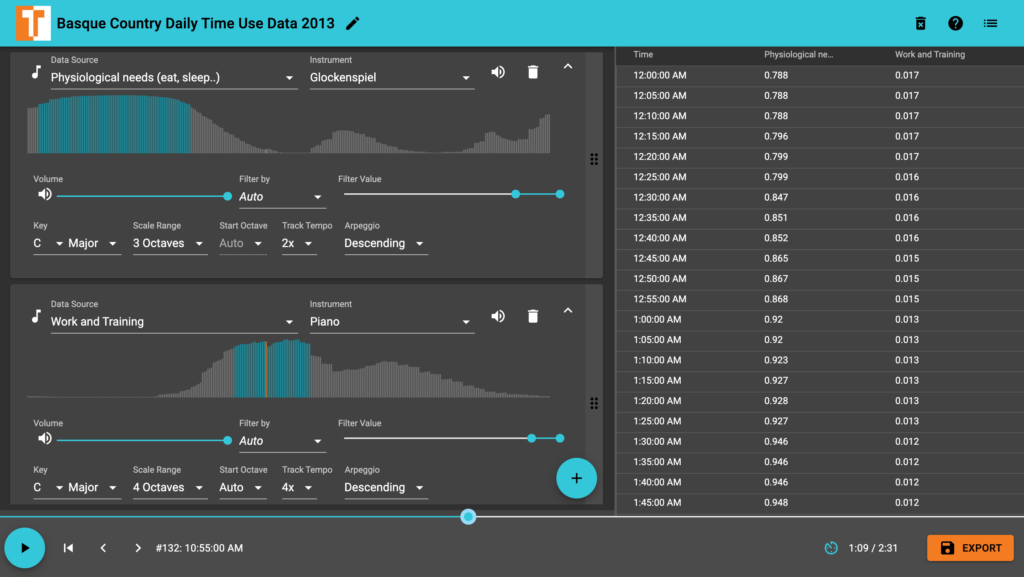This screenshot has width=1024, height=577.
Task: Delete the Piano track with trash icon
Action: [x=533, y=316]
